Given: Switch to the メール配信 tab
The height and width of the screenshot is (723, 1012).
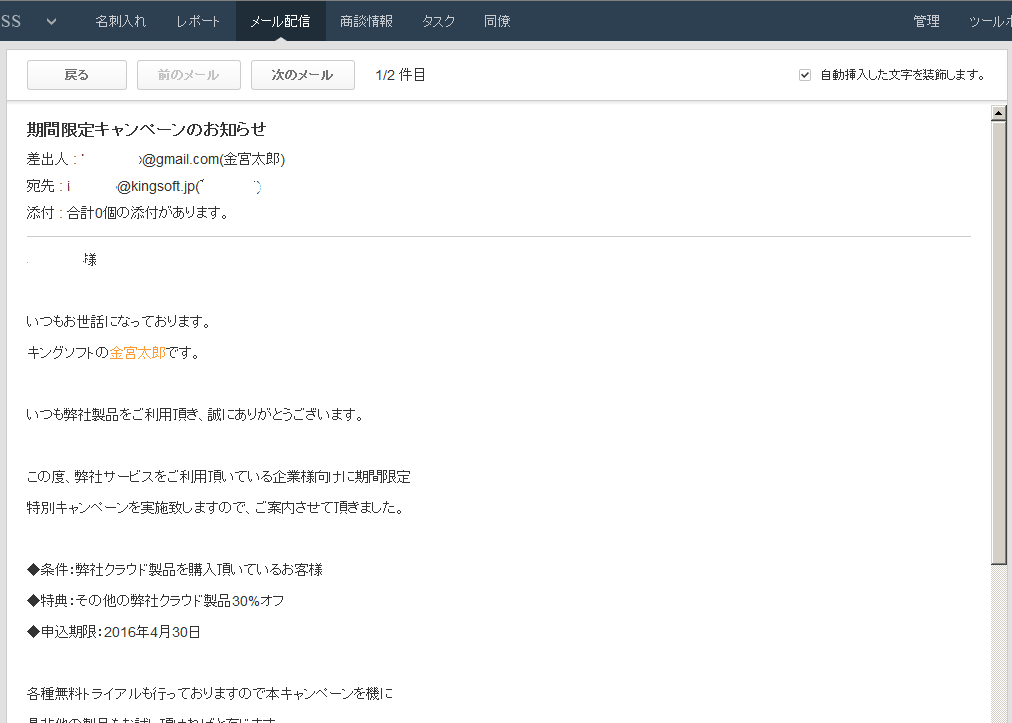Looking at the screenshot, I should pyautogui.click(x=280, y=20).
